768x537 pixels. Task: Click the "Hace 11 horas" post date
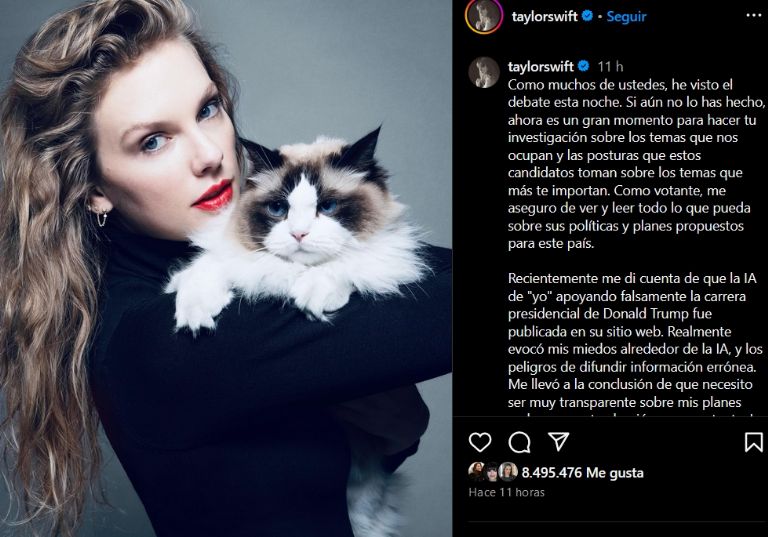click(506, 492)
